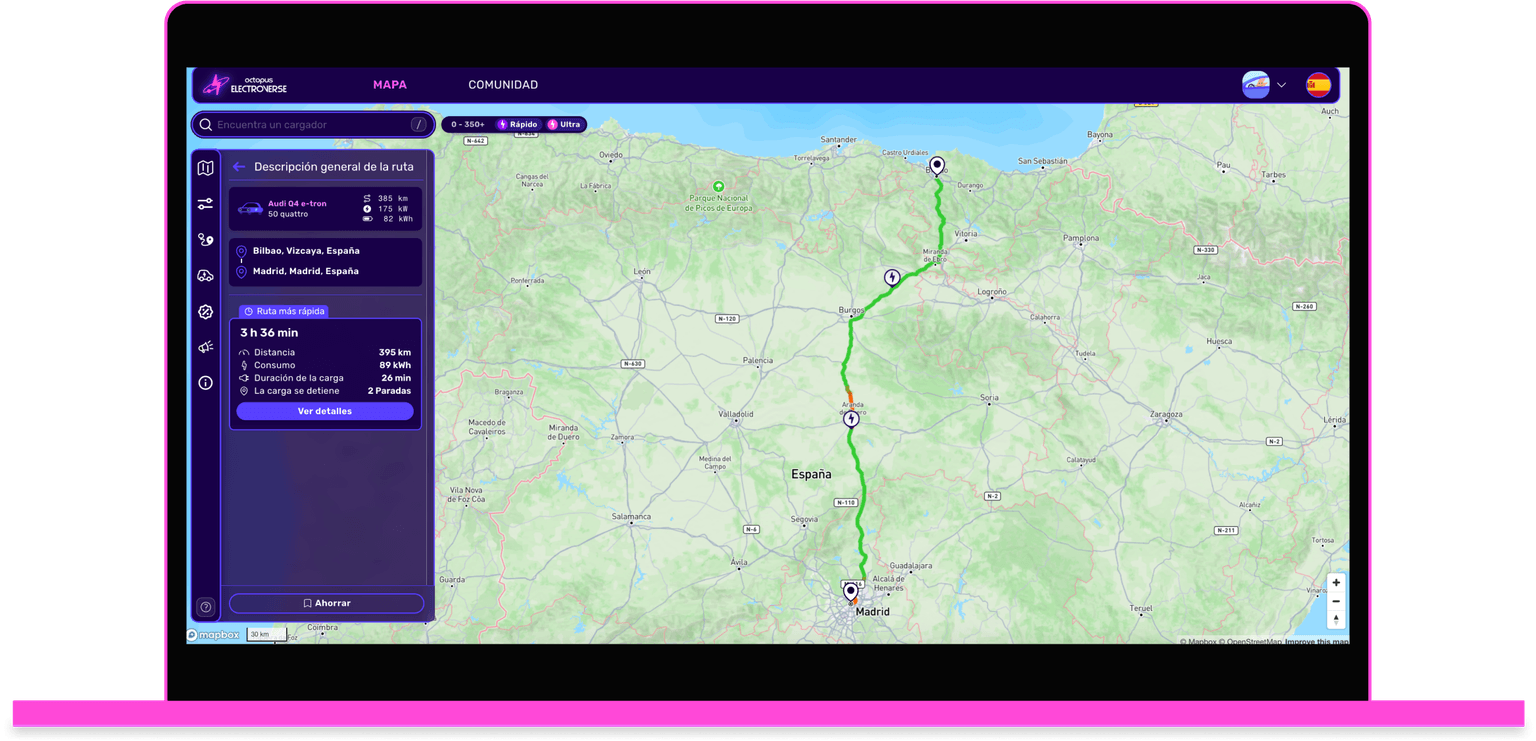Viewport: 1536px width, 741px height.
Task: Open the Spanish language flag selector
Action: click(x=1319, y=85)
